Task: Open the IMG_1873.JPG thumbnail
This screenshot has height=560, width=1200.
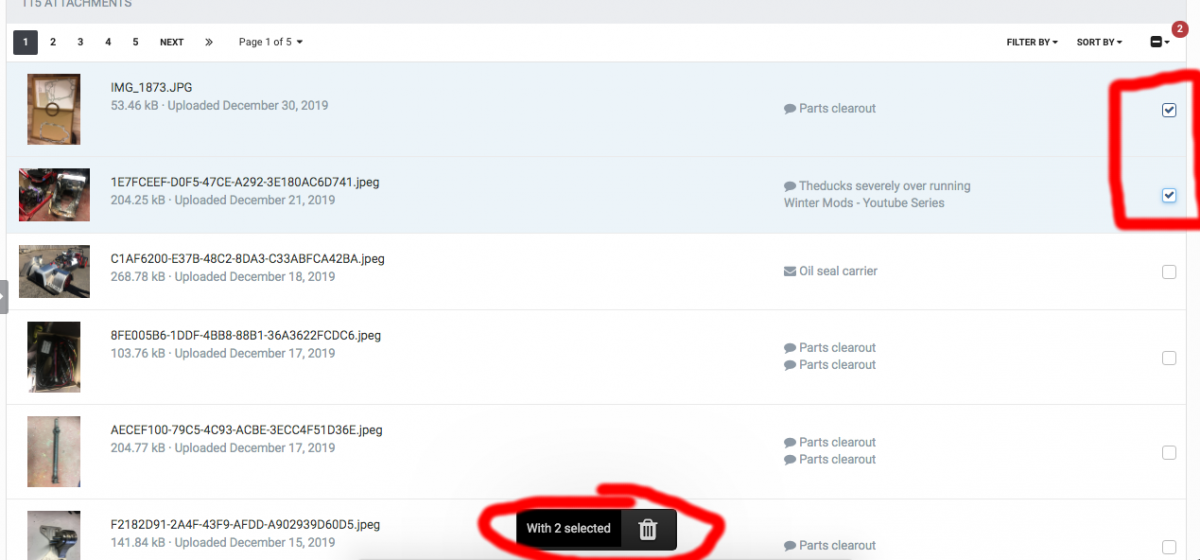Action: click(54, 109)
